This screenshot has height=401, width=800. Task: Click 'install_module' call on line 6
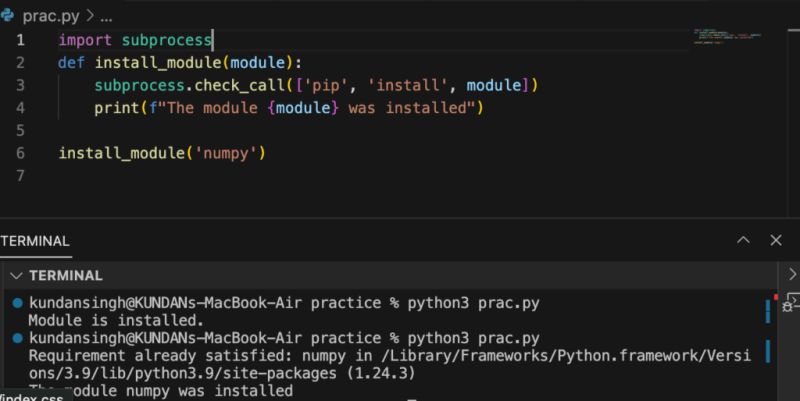[x=121, y=153]
